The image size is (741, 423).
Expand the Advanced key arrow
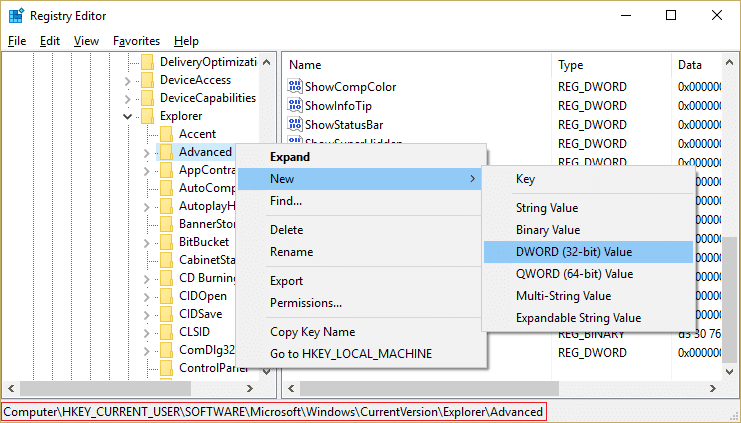(146, 153)
